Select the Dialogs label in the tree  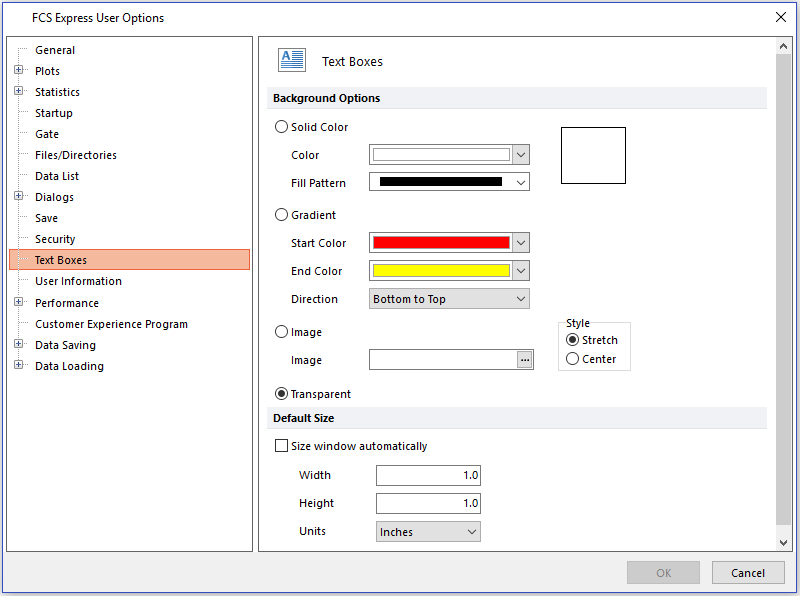pos(54,197)
